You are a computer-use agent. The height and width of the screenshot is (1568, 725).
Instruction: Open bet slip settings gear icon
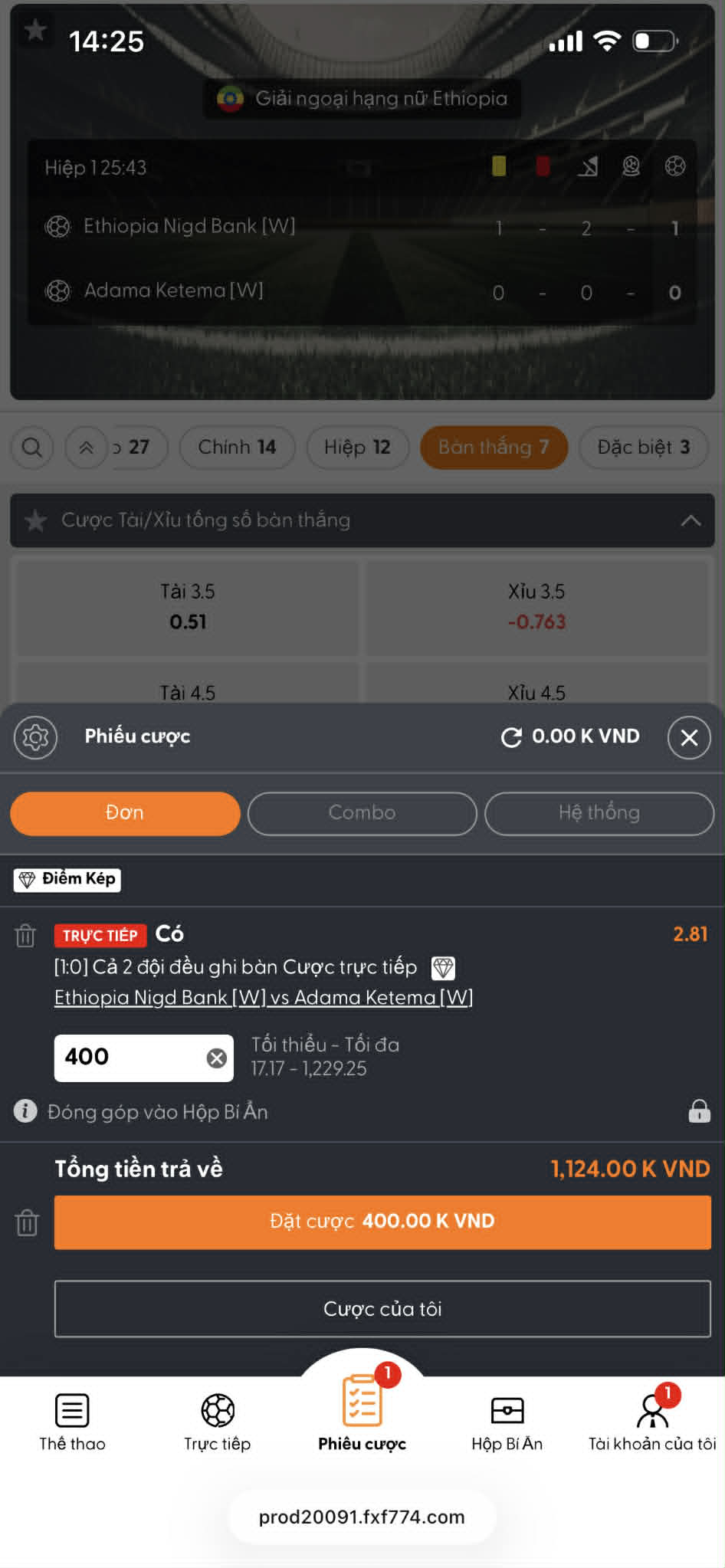pos(35,737)
